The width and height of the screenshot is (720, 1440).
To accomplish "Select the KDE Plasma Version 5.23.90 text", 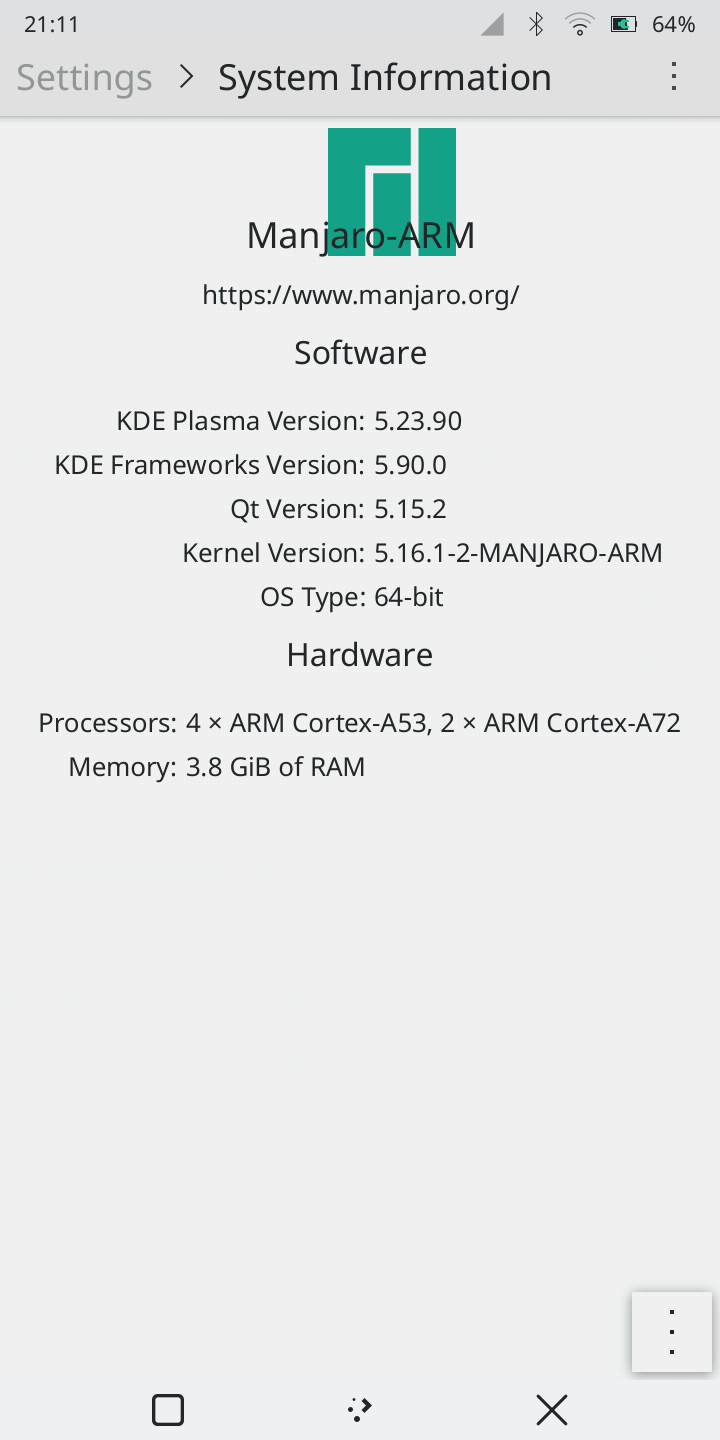I will pyautogui.click(x=418, y=421).
